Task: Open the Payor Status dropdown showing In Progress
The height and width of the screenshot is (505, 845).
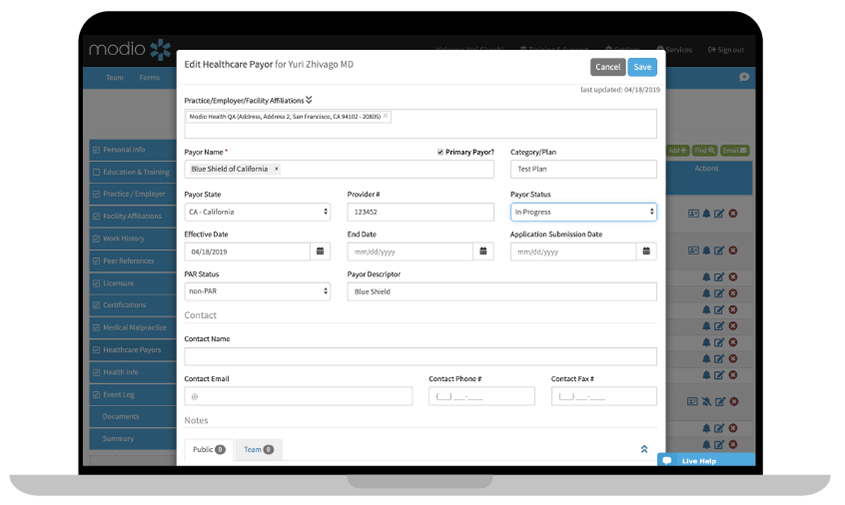Action: (x=583, y=212)
